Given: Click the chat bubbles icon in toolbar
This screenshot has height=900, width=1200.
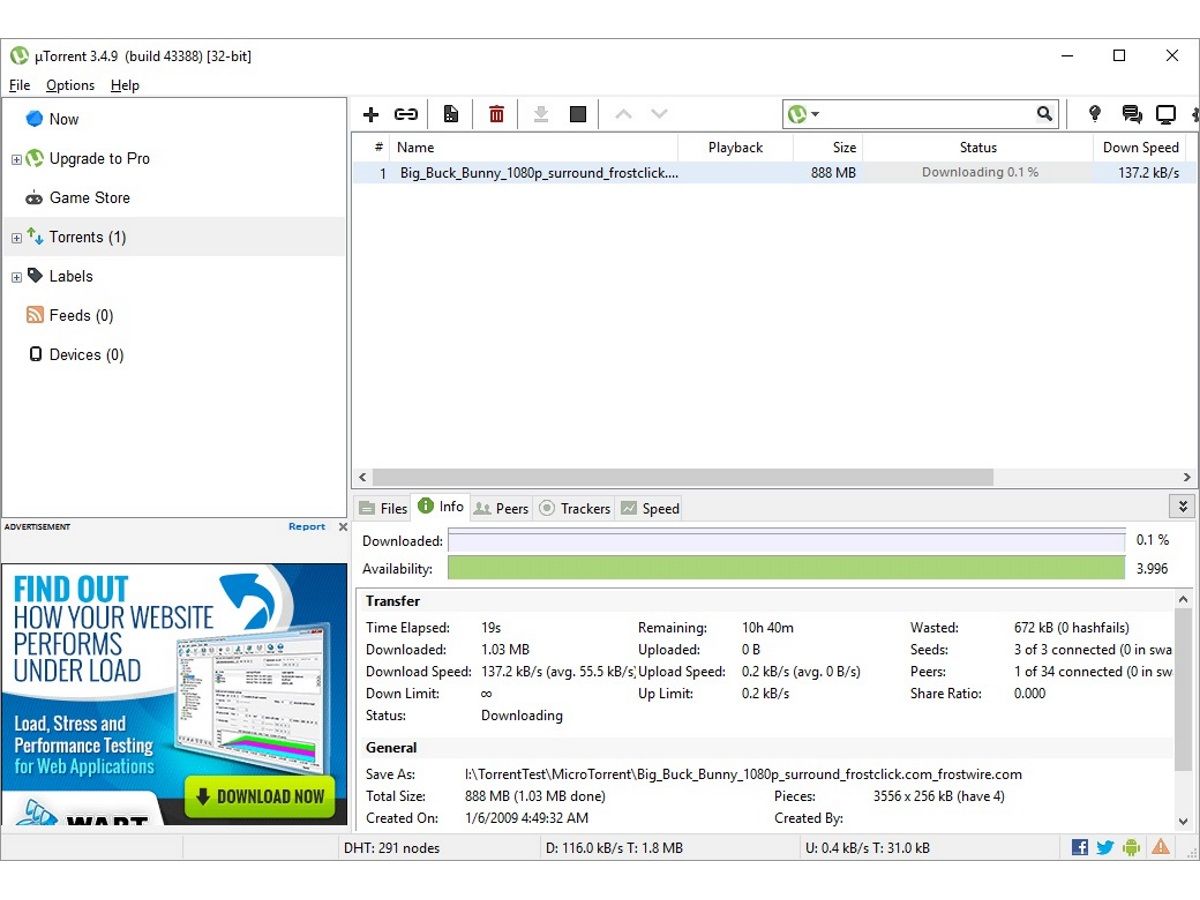Looking at the screenshot, I should click(x=1132, y=114).
